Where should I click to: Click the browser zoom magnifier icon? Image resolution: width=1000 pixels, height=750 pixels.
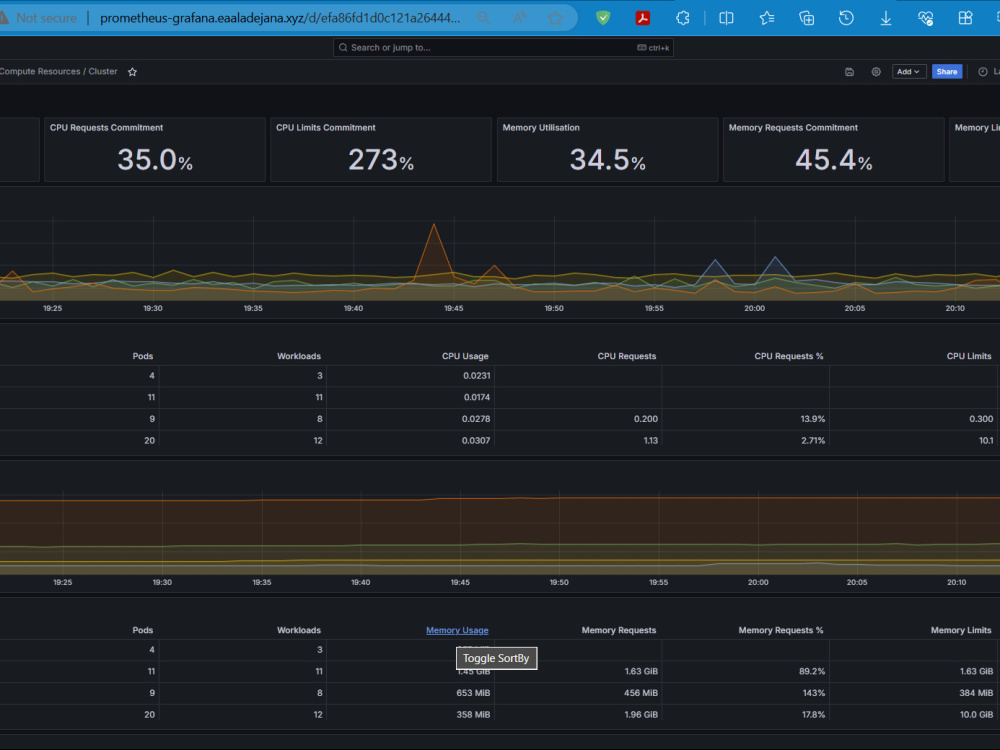(x=483, y=18)
